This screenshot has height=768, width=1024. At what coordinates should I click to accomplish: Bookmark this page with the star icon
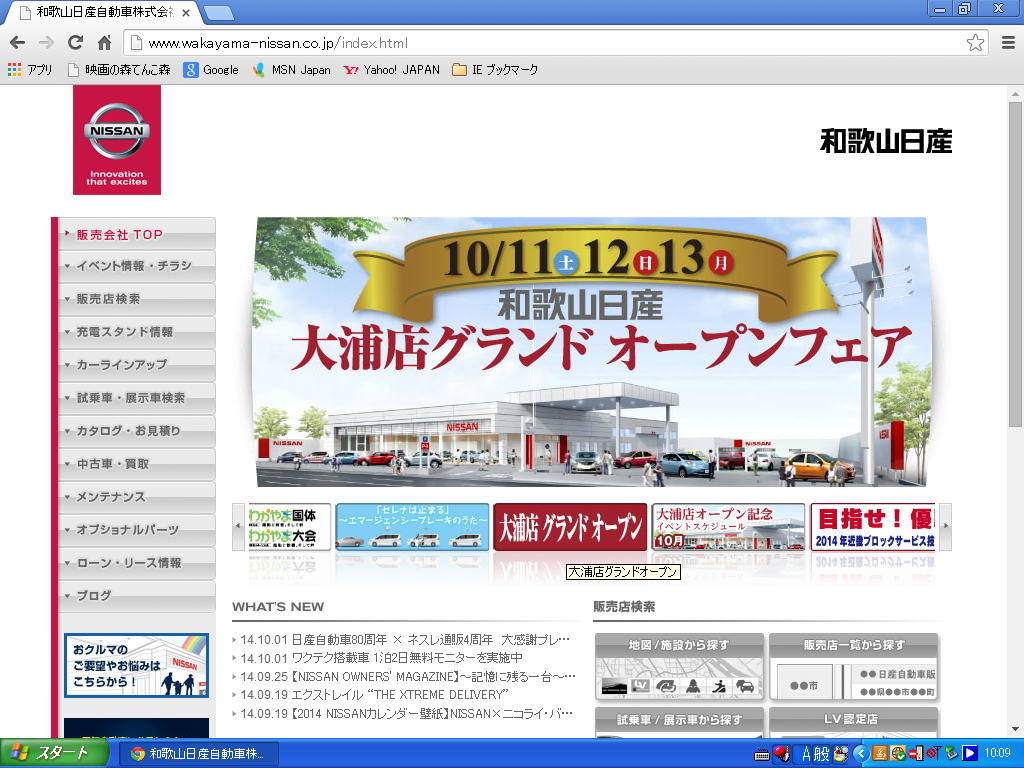(x=975, y=43)
